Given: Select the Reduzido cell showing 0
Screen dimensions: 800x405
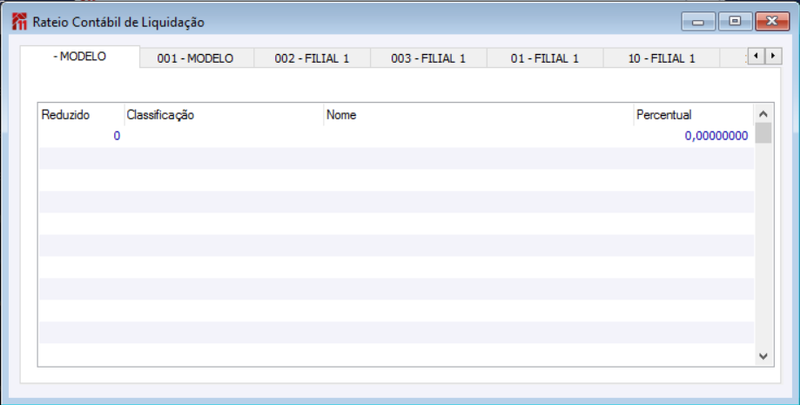Looking at the screenshot, I should 81,136.
